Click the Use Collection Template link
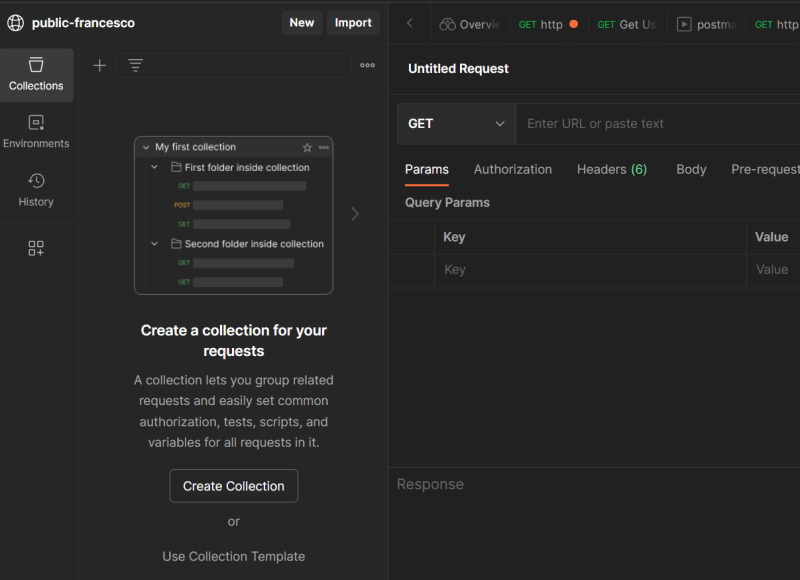 (x=234, y=556)
